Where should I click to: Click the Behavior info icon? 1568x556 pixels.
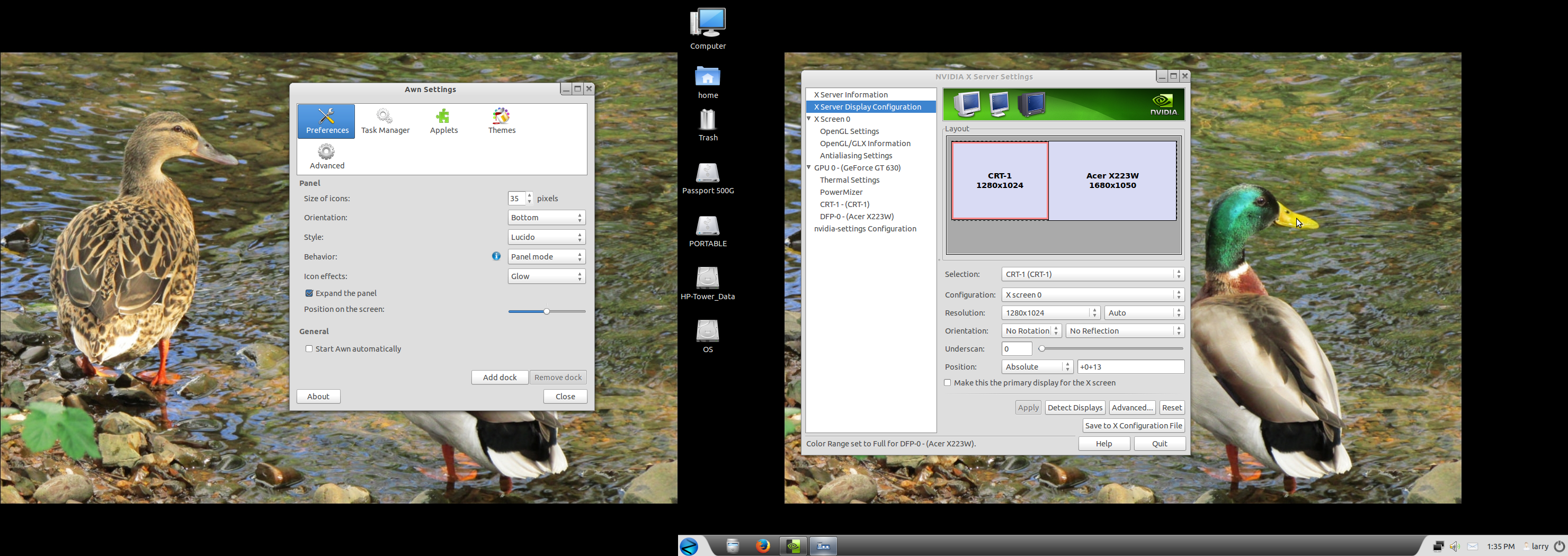(496, 256)
